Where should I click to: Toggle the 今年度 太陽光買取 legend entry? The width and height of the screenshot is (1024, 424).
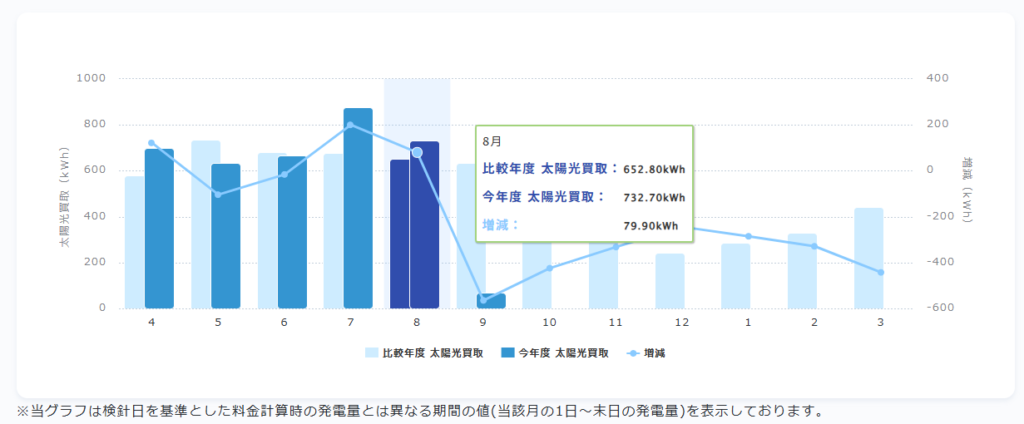click(555, 353)
